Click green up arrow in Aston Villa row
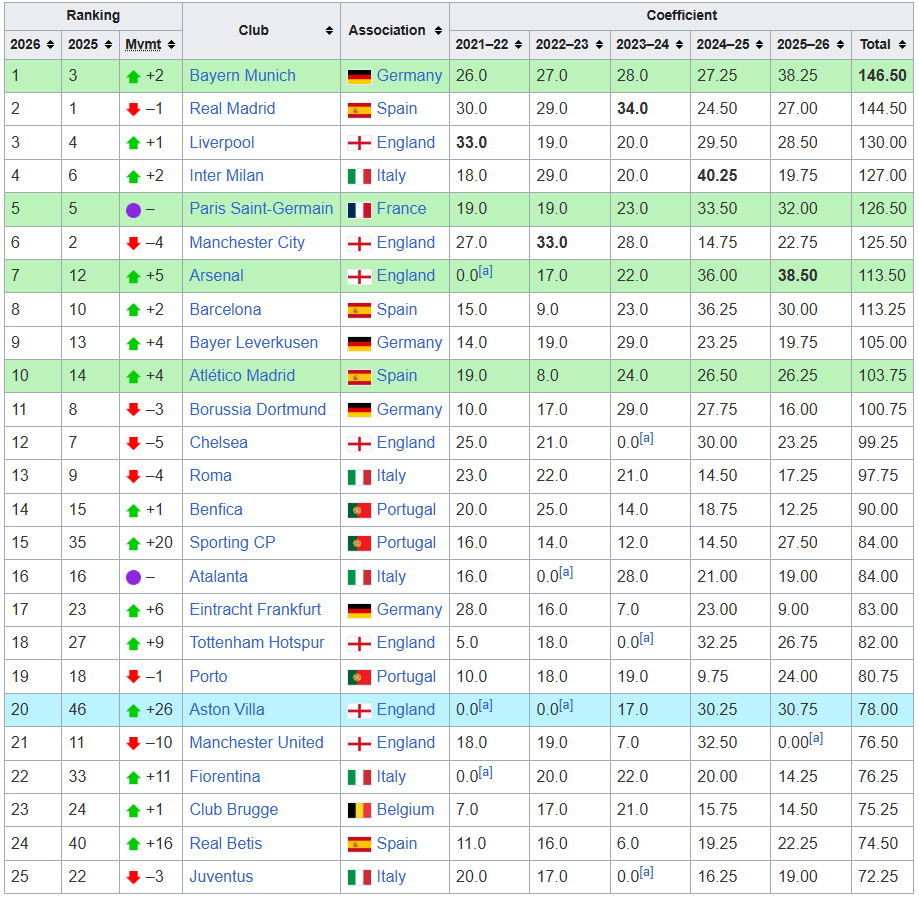The image size is (919, 905). pyautogui.click(x=134, y=711)
